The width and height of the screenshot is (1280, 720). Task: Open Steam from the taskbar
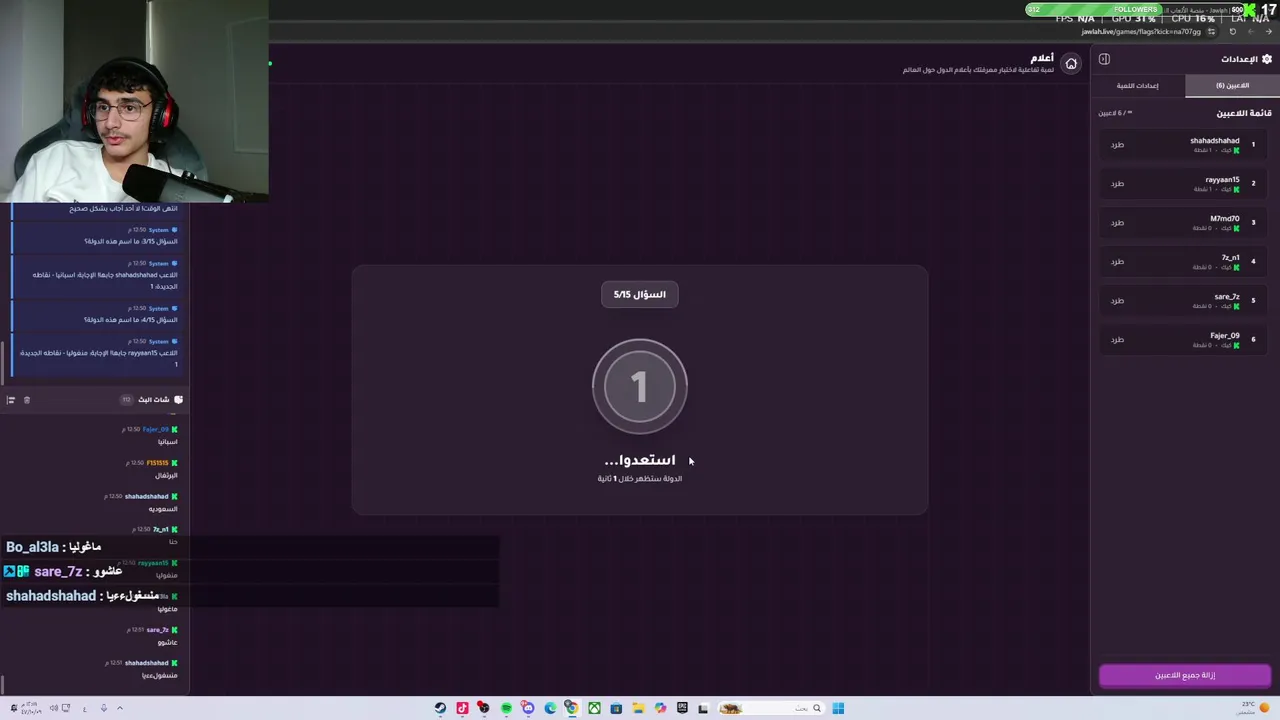point(440,708)
